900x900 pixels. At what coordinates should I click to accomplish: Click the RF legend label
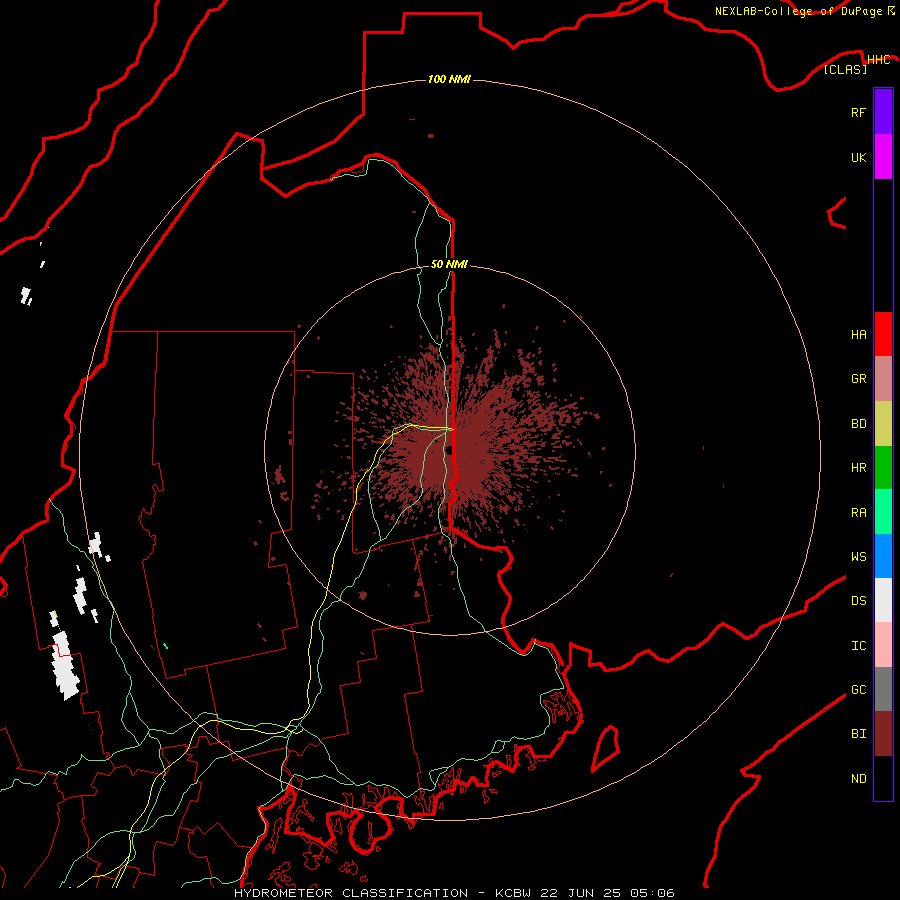858,112
